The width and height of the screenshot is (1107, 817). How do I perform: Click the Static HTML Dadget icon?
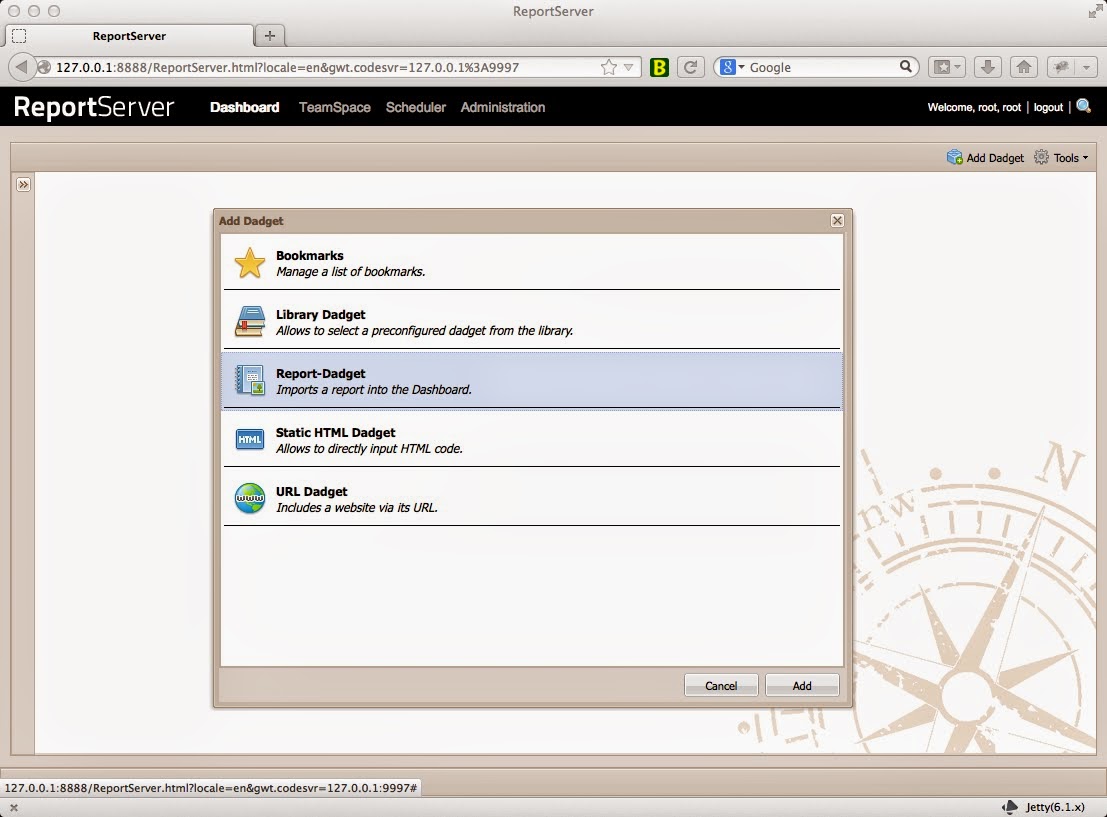pos(249,439)
